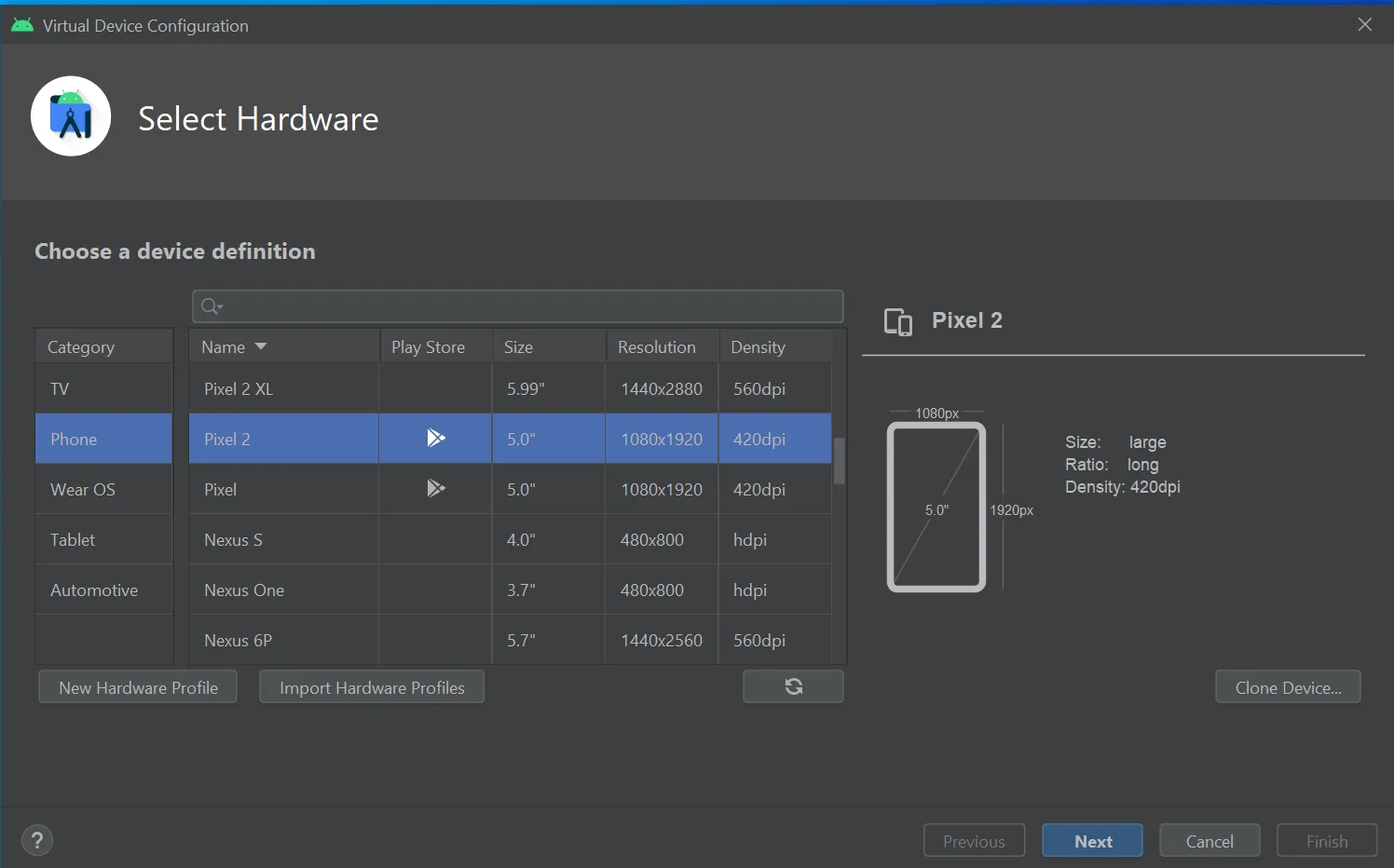1394x868 pixels.
Task: Click 560dpi density in Nexus 6P row
Action: (x=775, y=640)
